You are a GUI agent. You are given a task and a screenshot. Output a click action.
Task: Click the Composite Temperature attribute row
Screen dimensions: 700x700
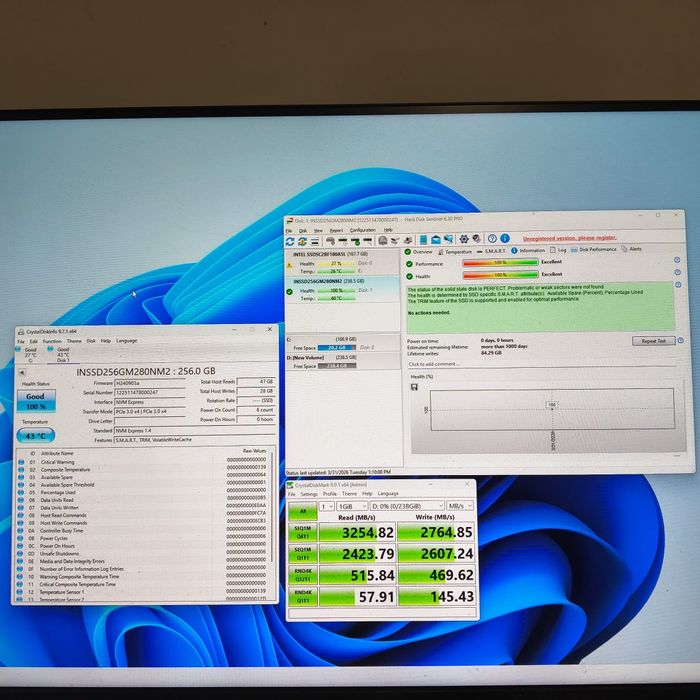(x=143, y=470)
